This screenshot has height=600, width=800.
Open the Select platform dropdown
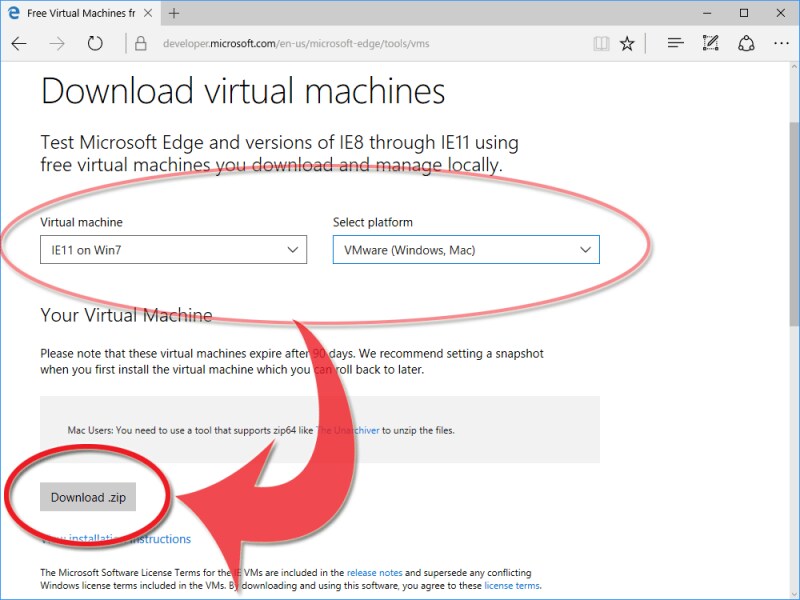[465, 249]
